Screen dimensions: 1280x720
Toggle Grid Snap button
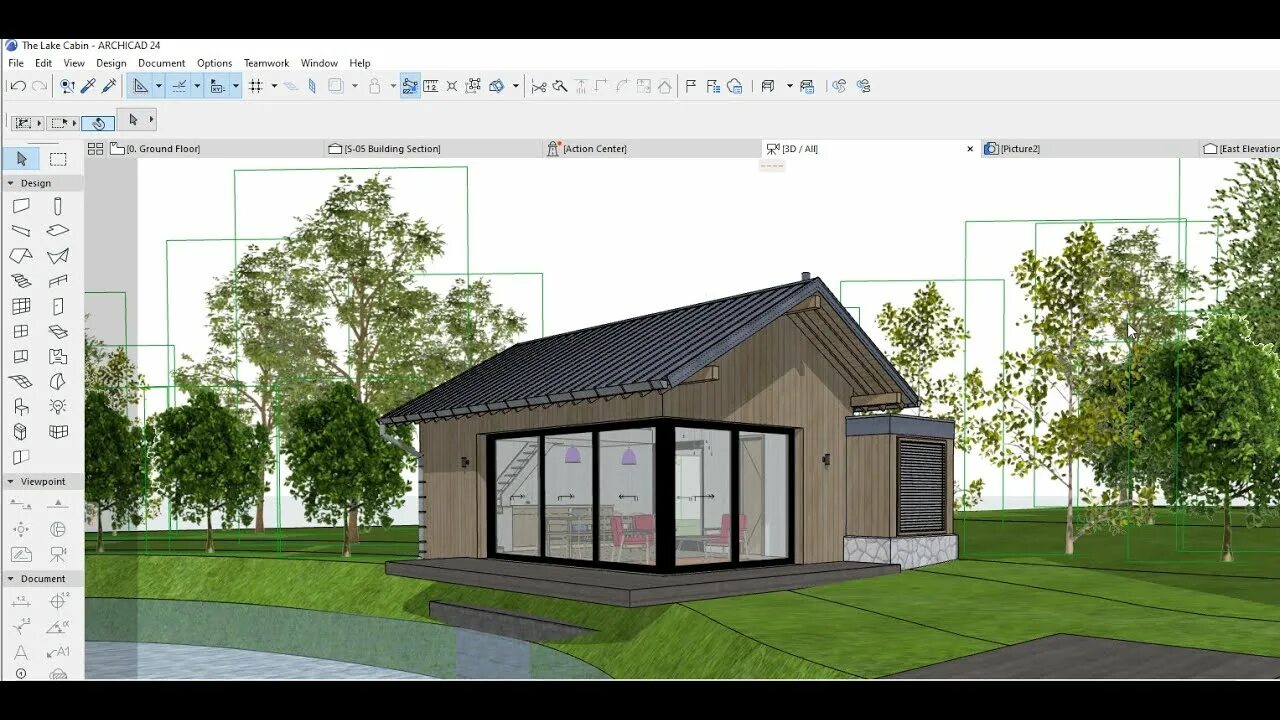click(256, 86)
